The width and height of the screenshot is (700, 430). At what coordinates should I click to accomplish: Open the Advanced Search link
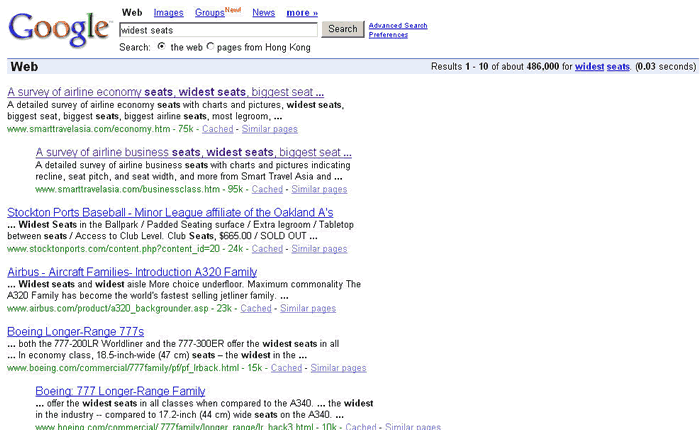[397, 25]
